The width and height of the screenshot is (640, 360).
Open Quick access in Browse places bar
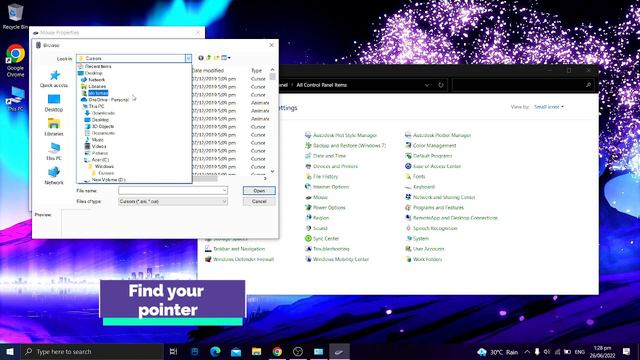(54, 79)
